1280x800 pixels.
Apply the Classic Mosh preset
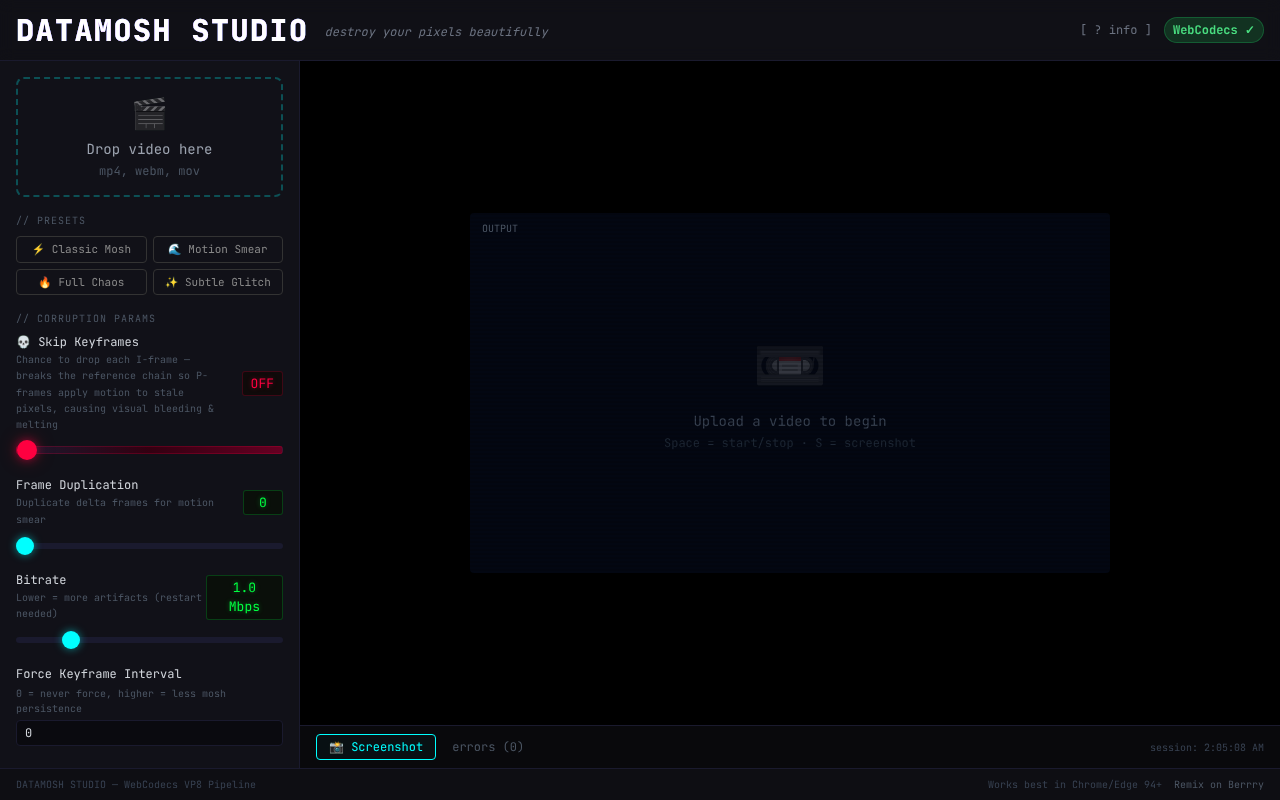coord(81,249)
